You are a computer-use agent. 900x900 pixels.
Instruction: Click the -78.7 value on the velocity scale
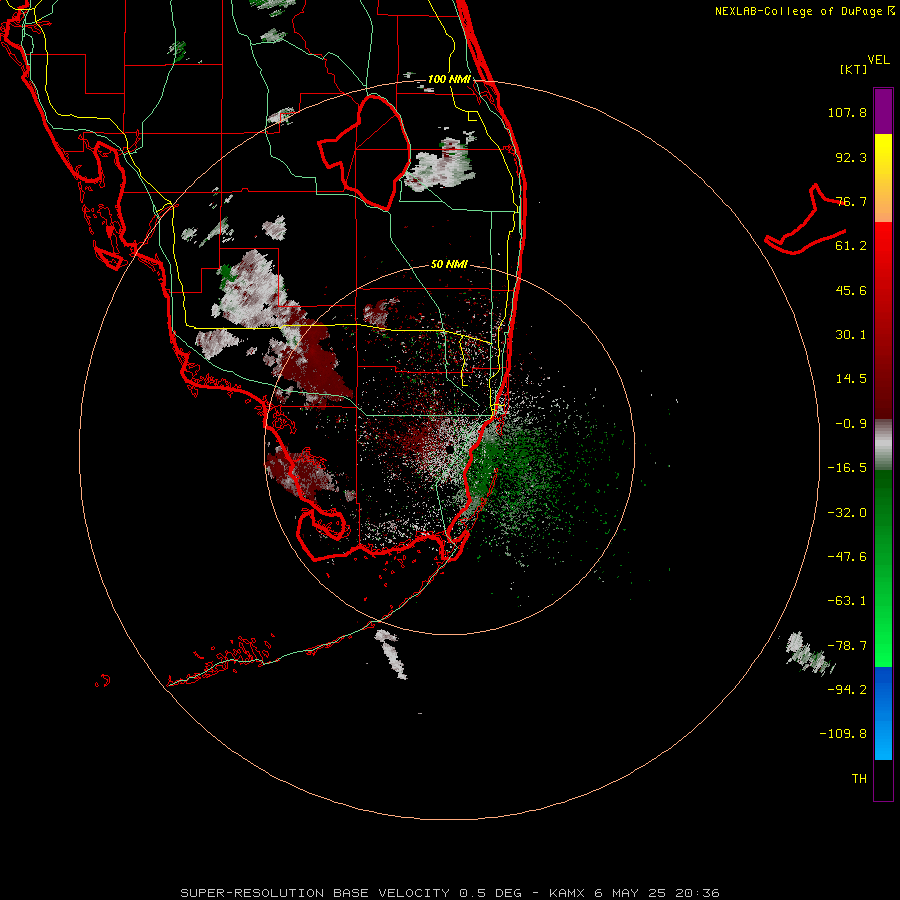pyautogui.click(x=847, y=646)
